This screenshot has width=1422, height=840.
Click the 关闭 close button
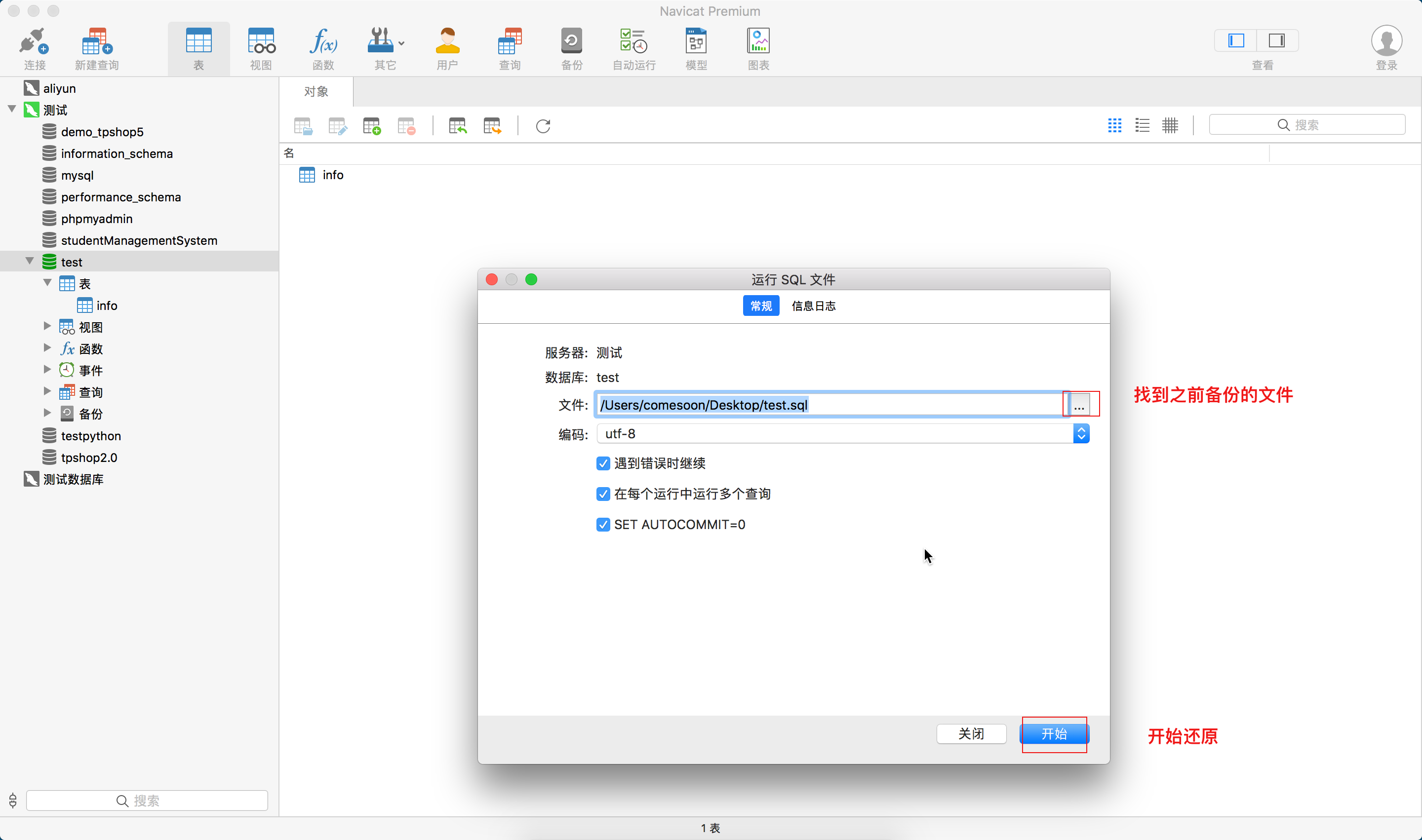coord(971,733)
